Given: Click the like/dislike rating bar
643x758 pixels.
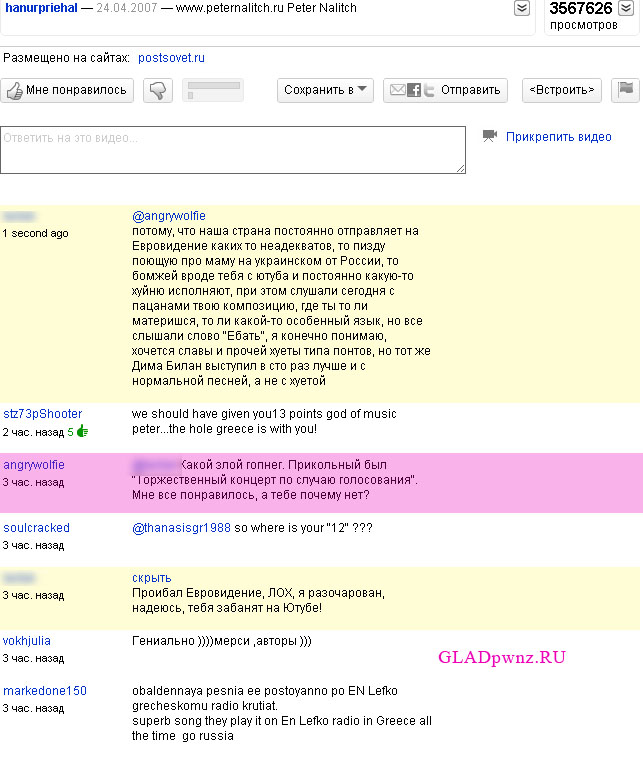Looking at the screenshot, I should coord(213,91).
